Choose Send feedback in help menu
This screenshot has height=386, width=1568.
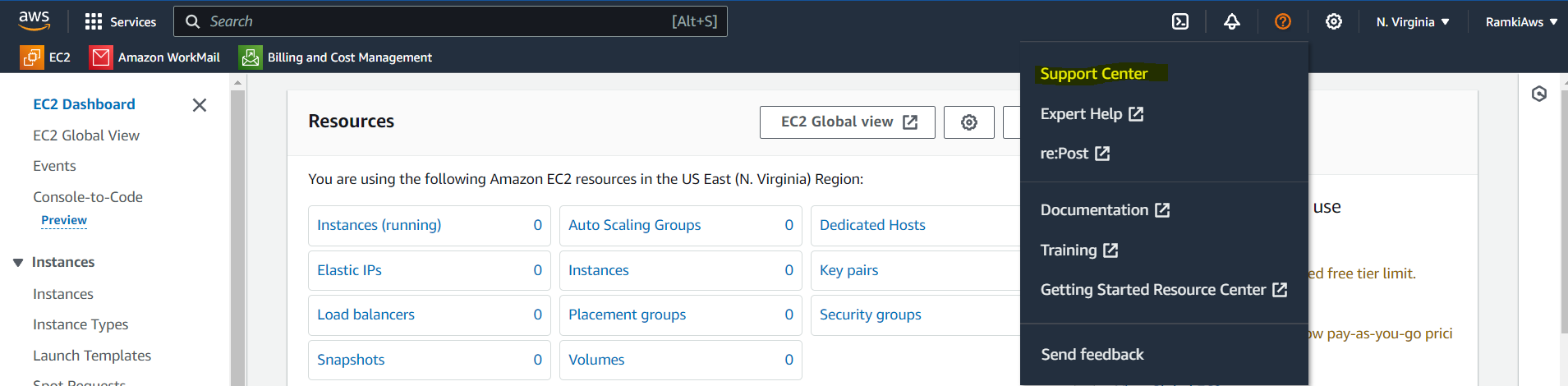pos(1092,355)
